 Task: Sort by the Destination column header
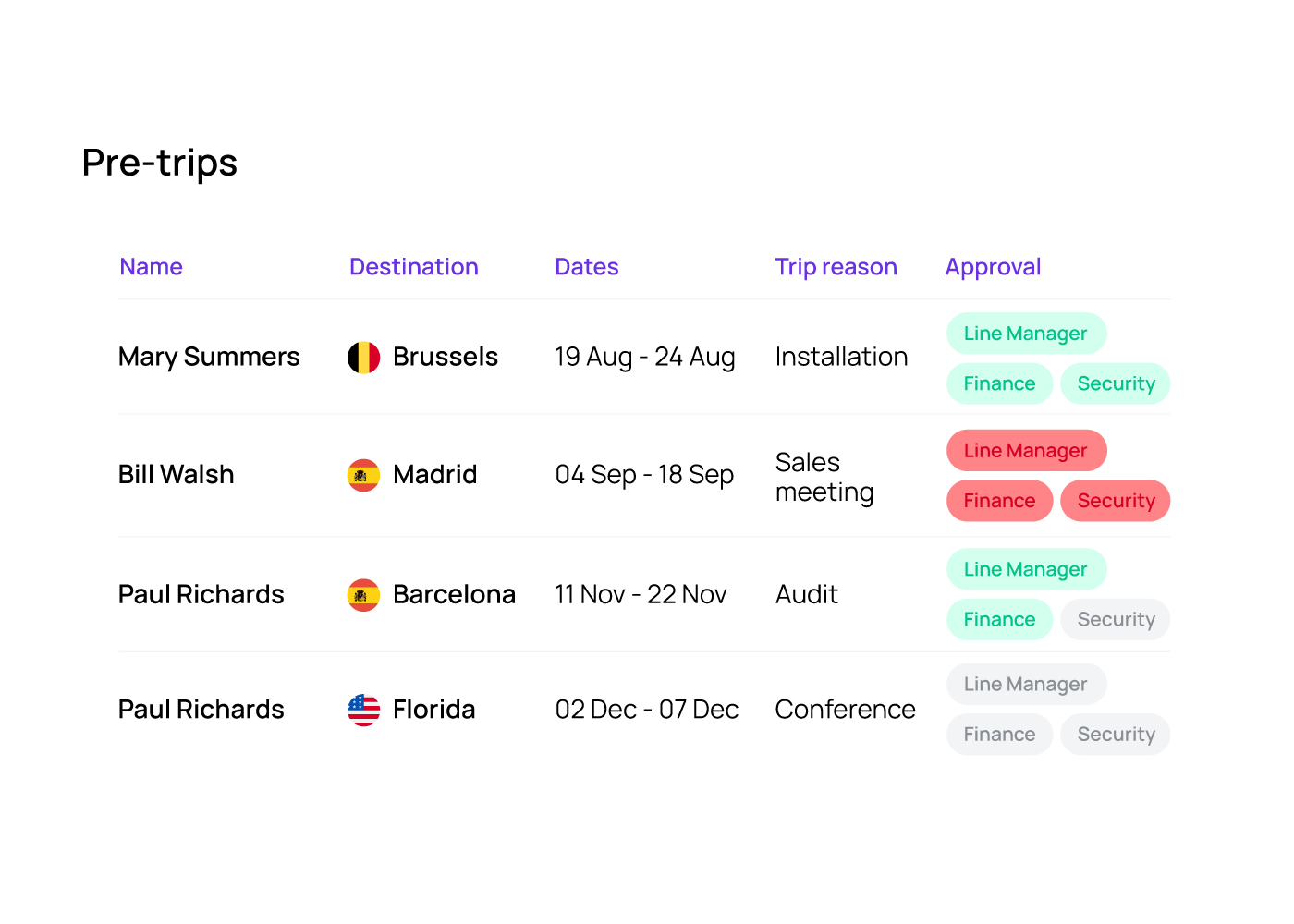pyautogui.click(x=413, y=267)
